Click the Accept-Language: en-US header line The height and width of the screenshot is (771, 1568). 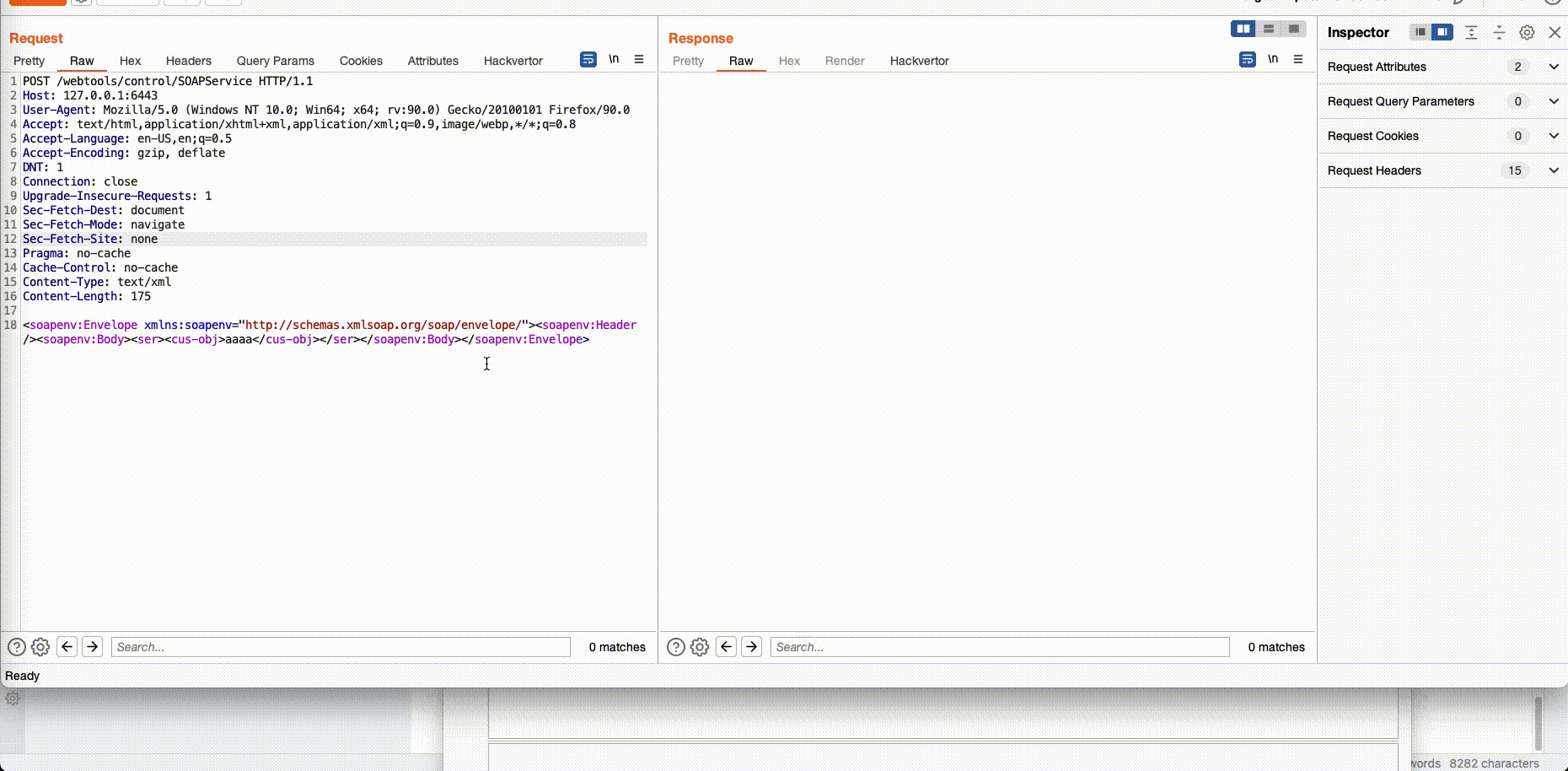[x=127, y=138]
